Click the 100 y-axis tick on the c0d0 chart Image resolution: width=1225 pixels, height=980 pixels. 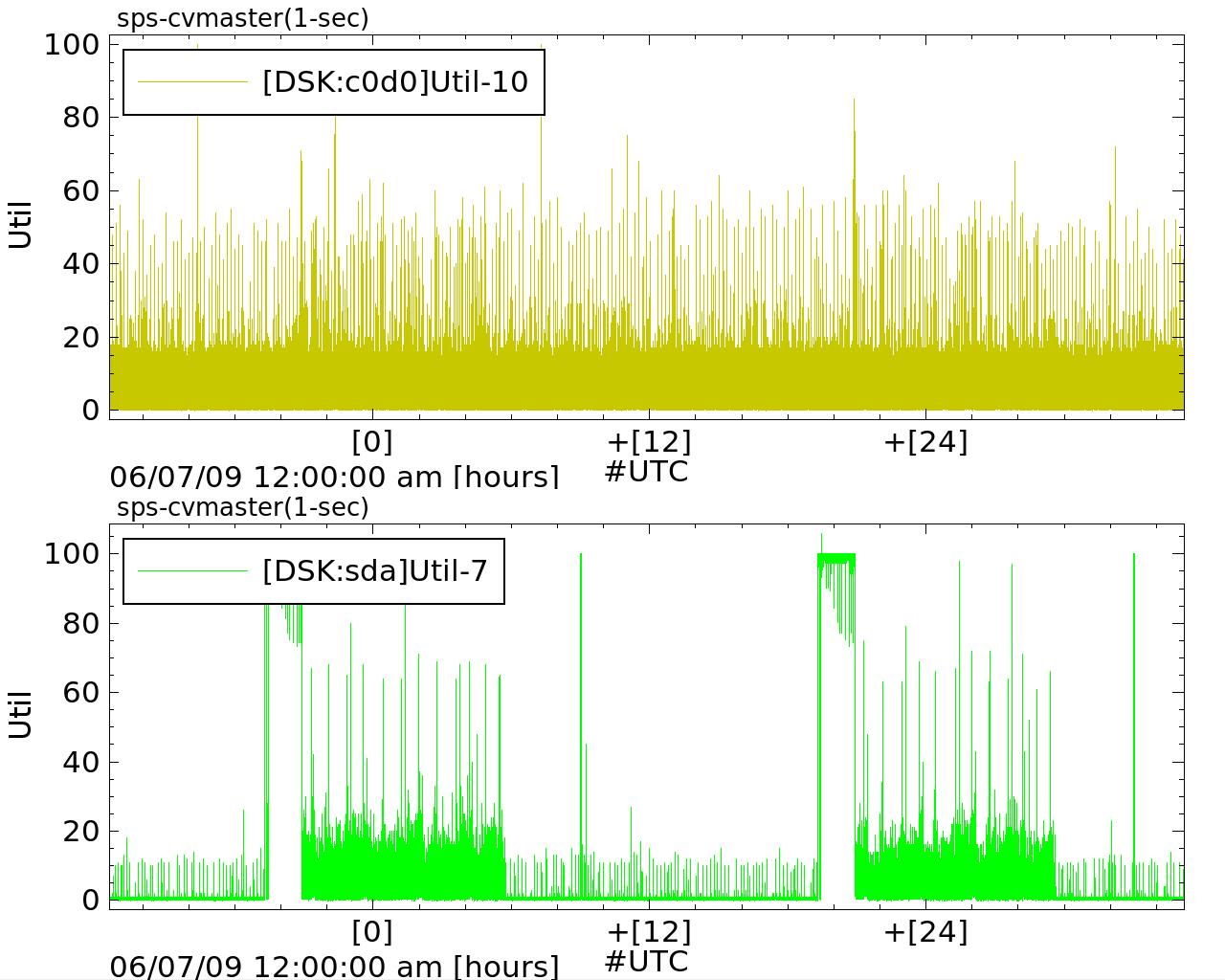[x=71, y=45]
